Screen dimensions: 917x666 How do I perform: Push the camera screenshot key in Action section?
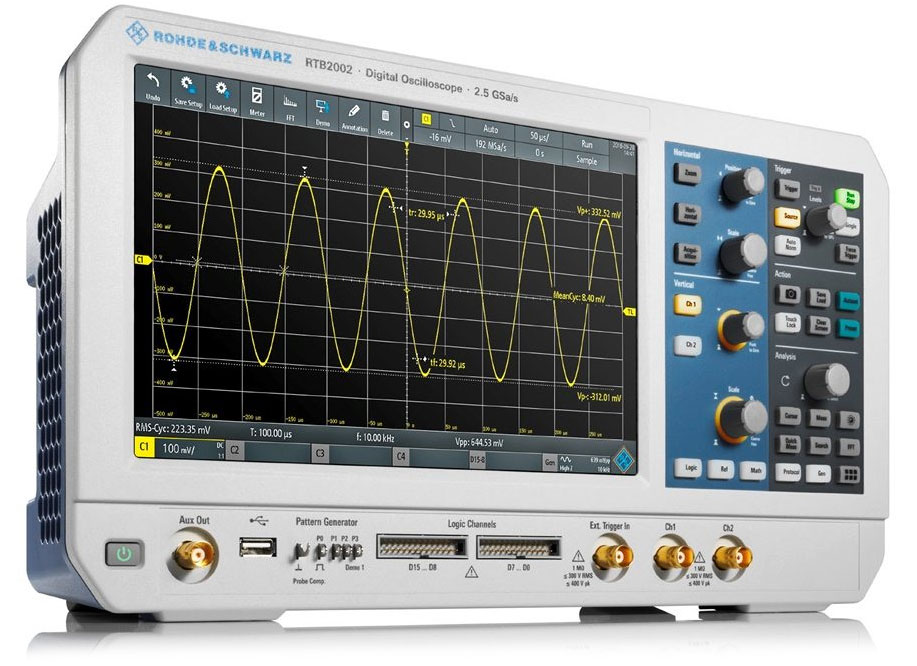click(x=788, y=294)
